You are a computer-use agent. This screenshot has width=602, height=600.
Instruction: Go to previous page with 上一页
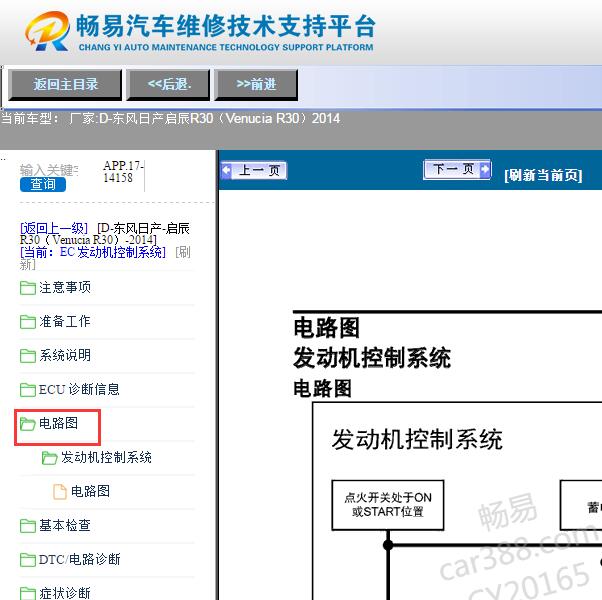click(254, 170)
